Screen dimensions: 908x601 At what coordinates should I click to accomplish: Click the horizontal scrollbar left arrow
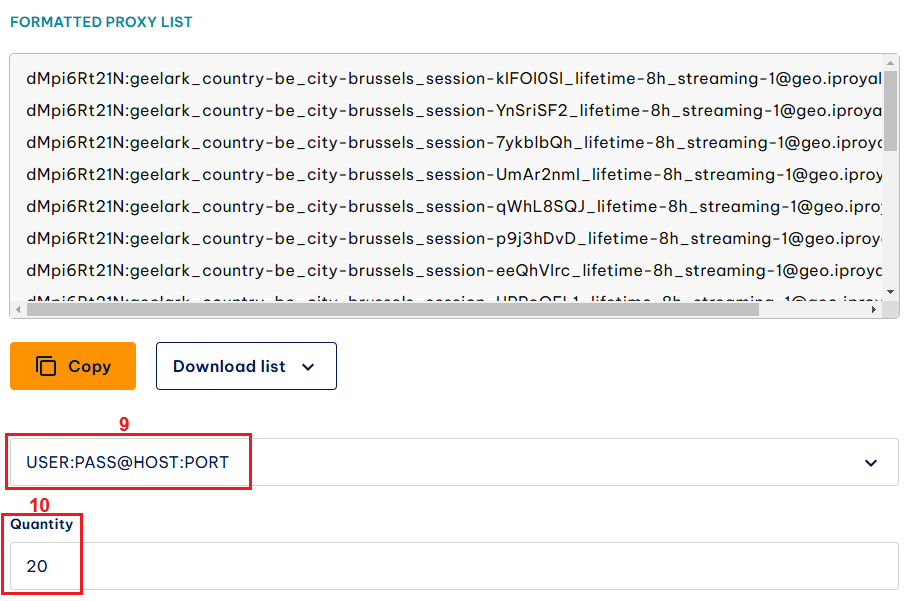[x=19, y=309]
